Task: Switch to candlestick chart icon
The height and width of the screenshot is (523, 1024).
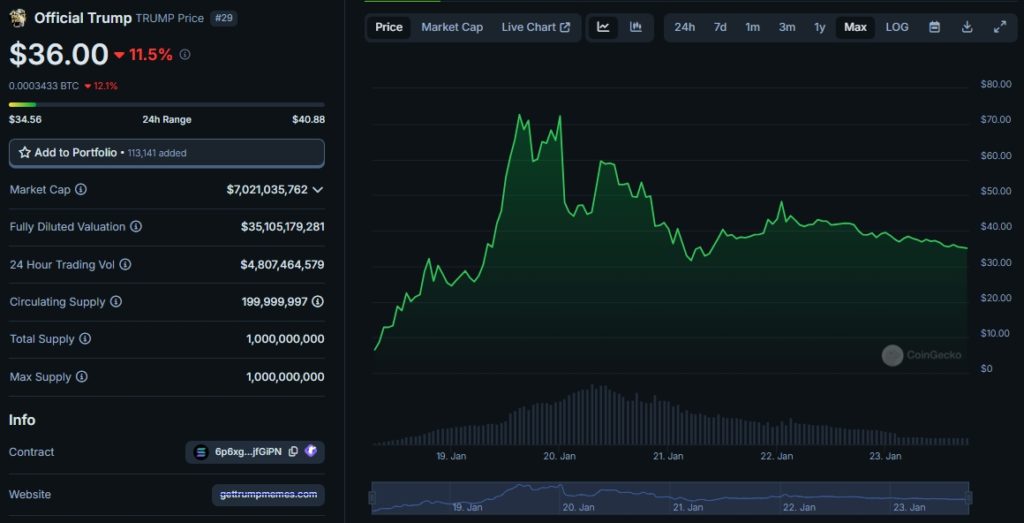Action: tap(635, 27)
